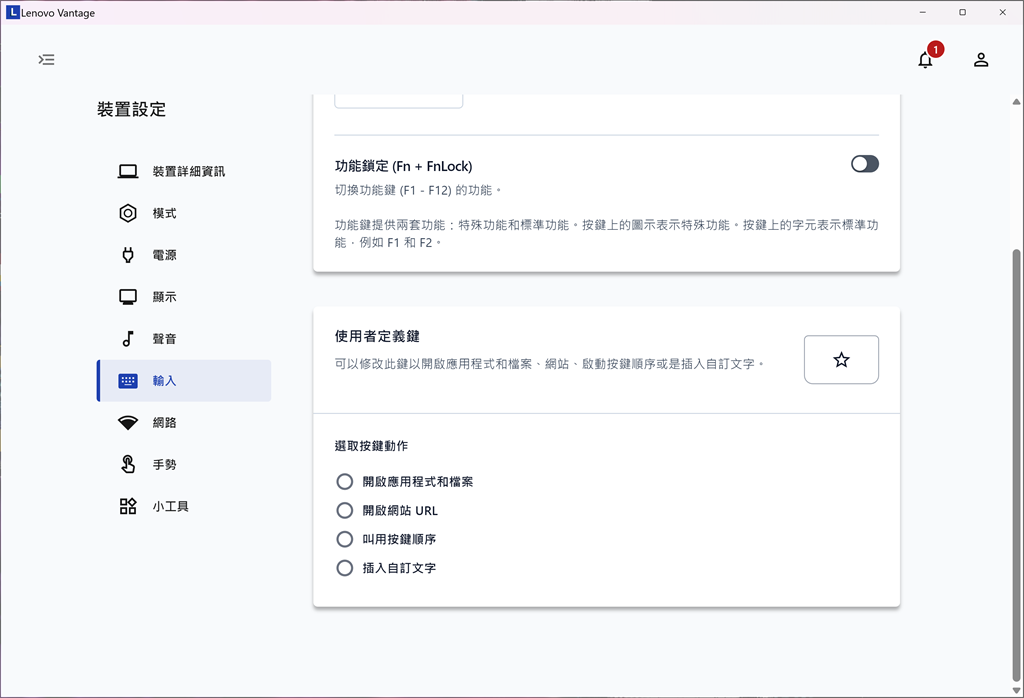Collapse the sidebar navigation menu icon
This screenshot has width=1024, height=698.
[47, 60]
